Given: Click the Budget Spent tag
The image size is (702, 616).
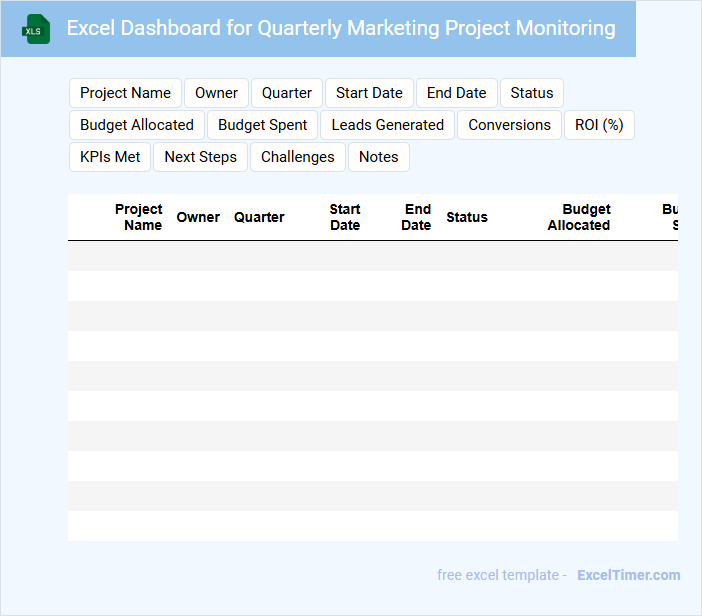Looking at the screenshot, I should 263,125.
